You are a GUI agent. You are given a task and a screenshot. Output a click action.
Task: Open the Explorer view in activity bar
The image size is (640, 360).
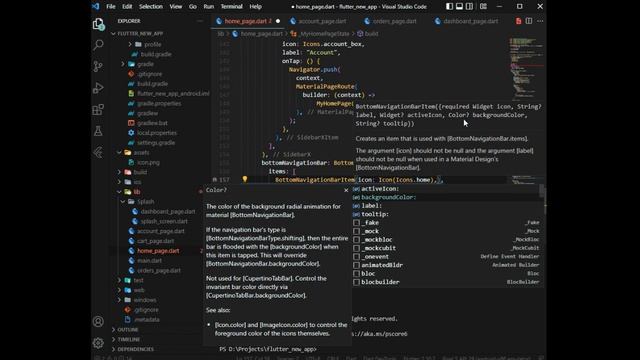[98, 24]
